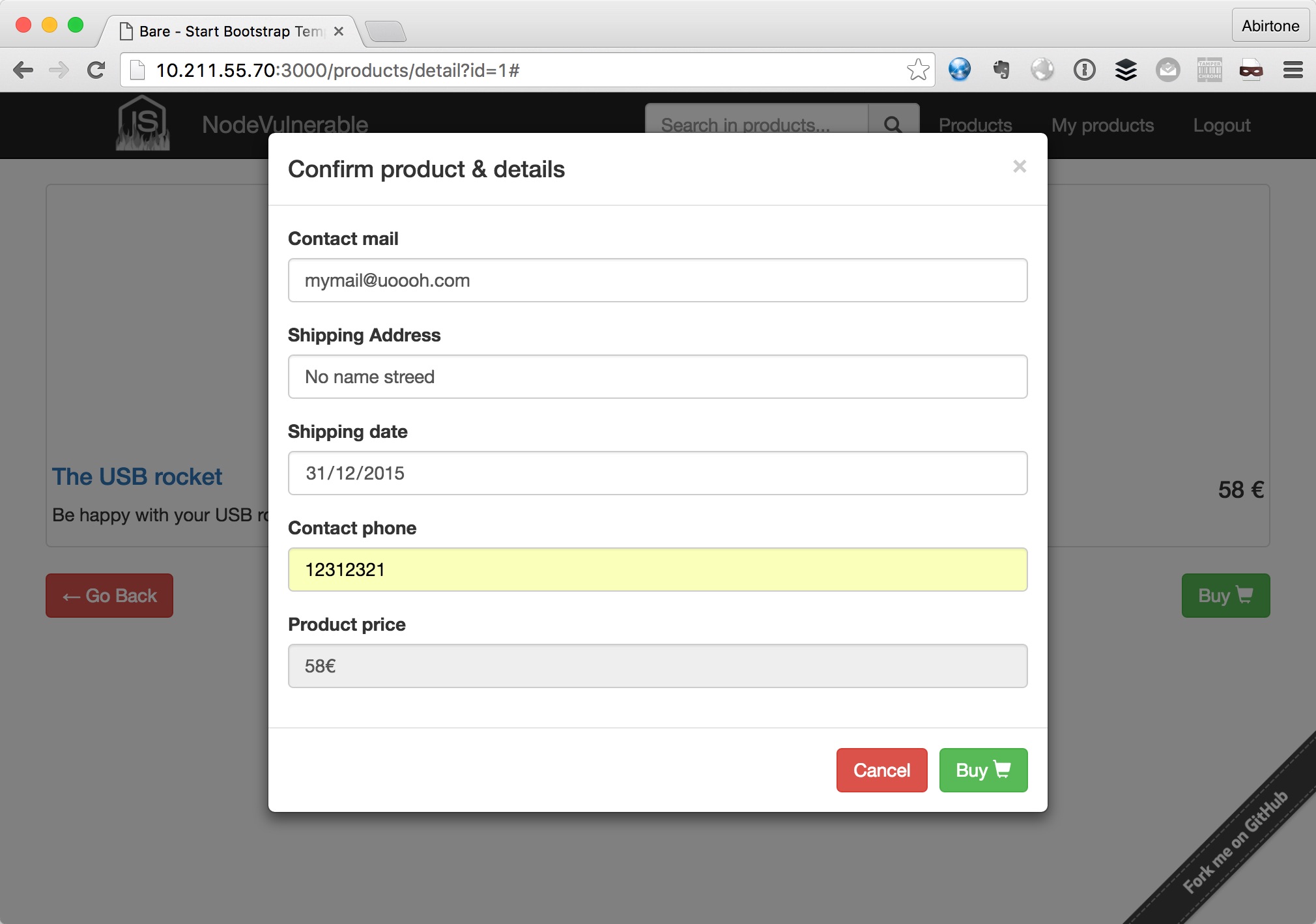Open the Products menu item
This screenshot has height=924, width=1316.
click(975, 125)
